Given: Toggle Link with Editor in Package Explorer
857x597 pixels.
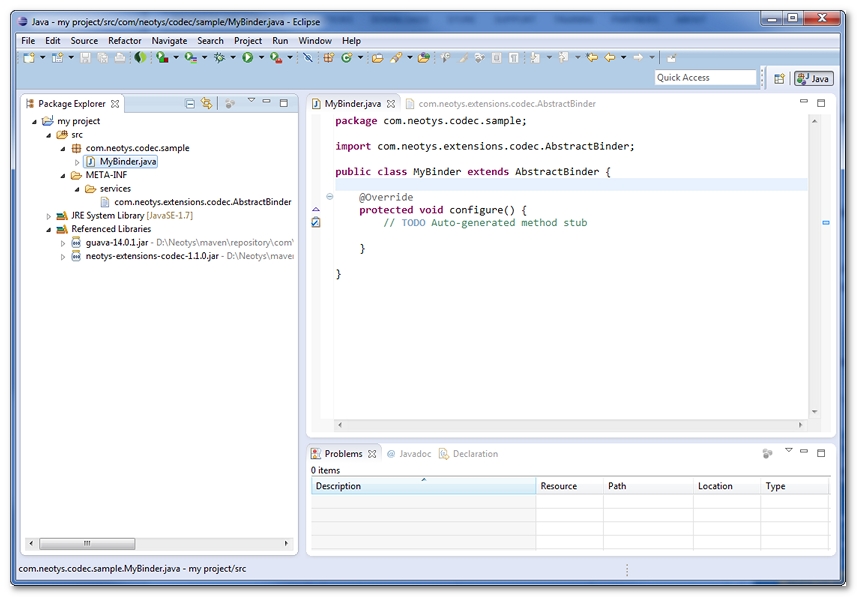Looking at the screenshot, I should (x=207, y=103).
